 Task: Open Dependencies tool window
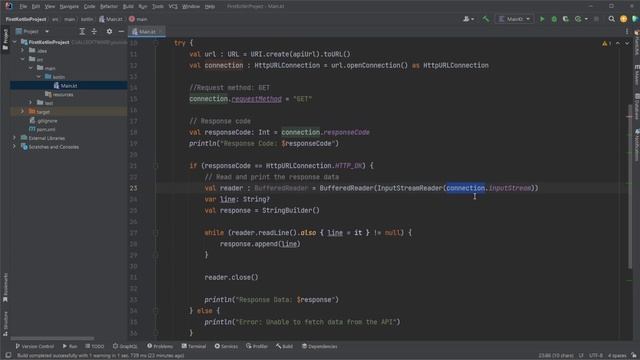pyautogui.click(x=320, y=346)
